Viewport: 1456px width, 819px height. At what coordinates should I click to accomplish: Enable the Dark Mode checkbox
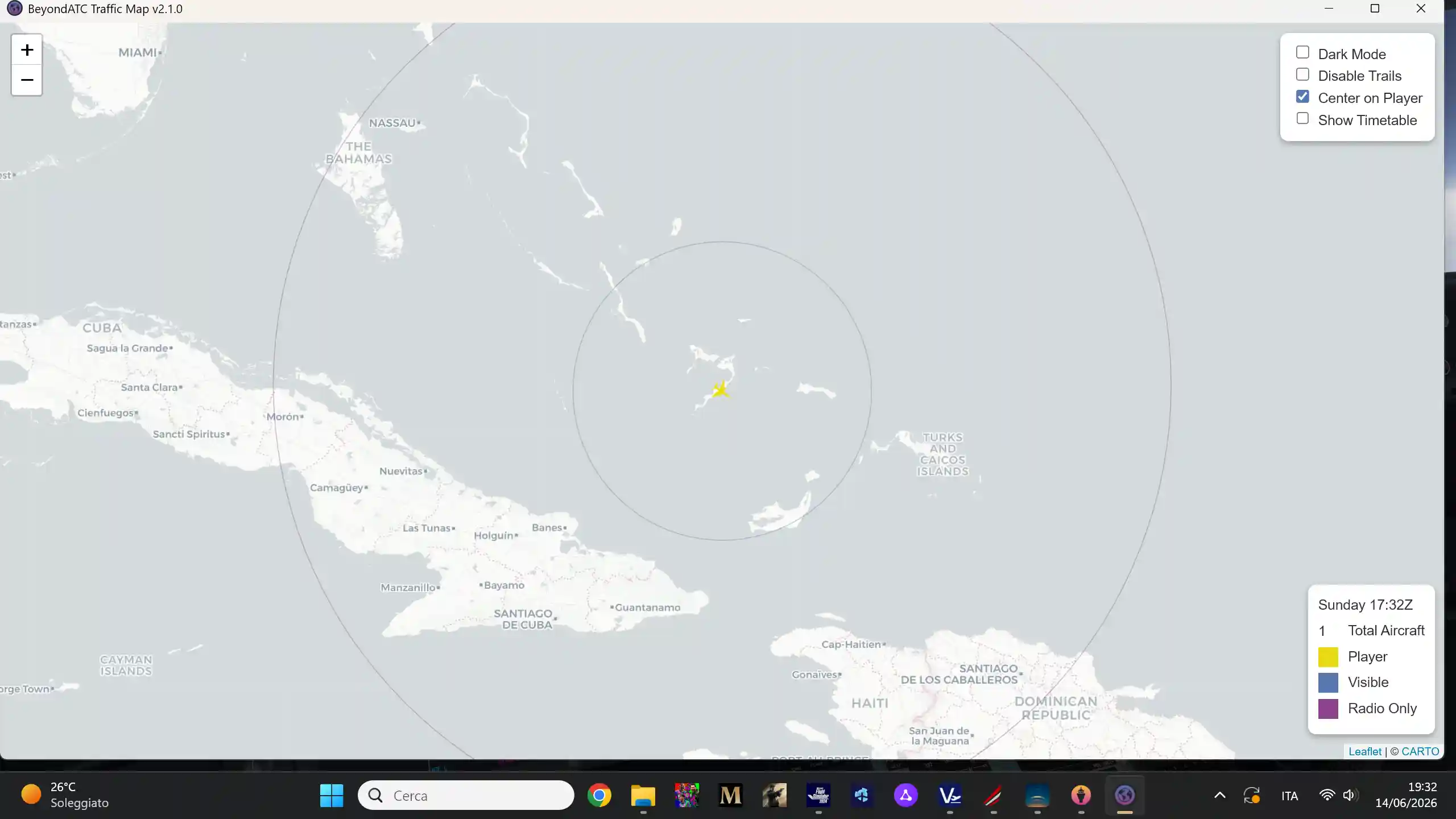tap(1302, 53)
